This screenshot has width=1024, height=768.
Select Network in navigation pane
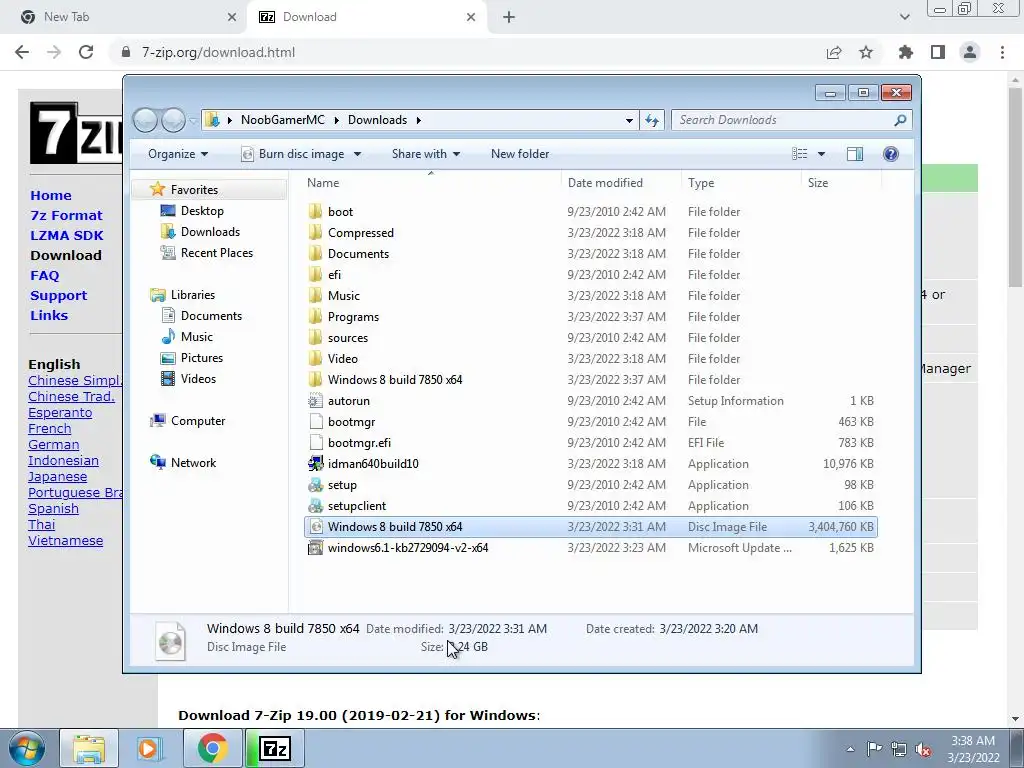pyautogui.click(x=193, y=463)
